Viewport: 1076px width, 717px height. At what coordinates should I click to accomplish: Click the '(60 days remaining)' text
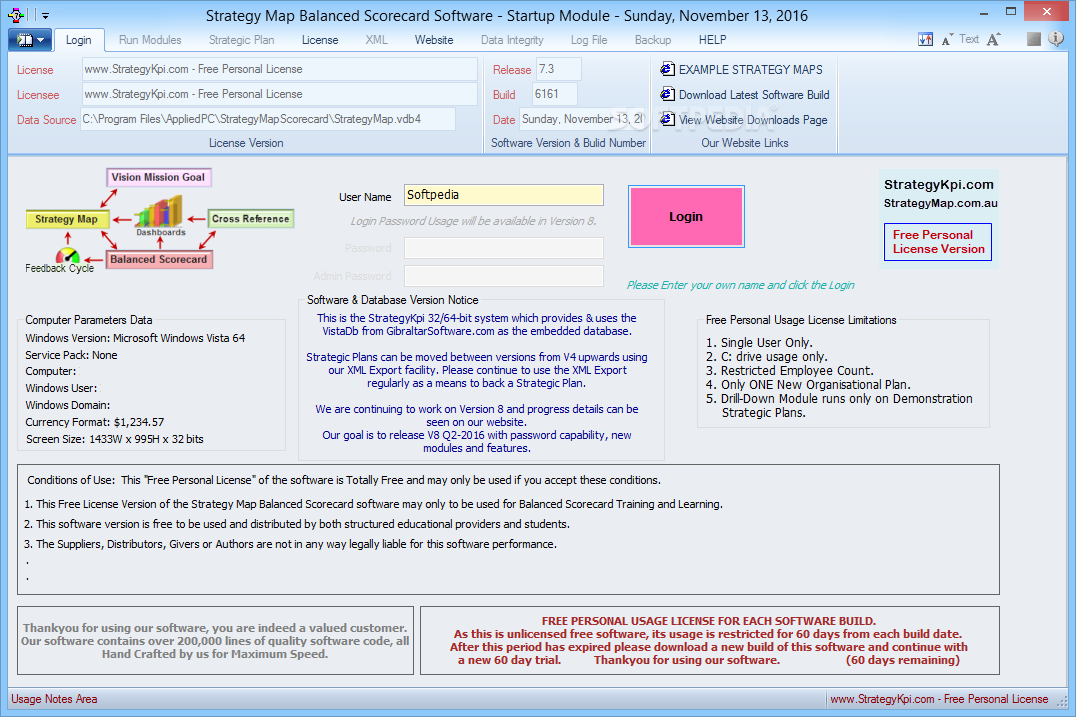[x=902, y=660]
